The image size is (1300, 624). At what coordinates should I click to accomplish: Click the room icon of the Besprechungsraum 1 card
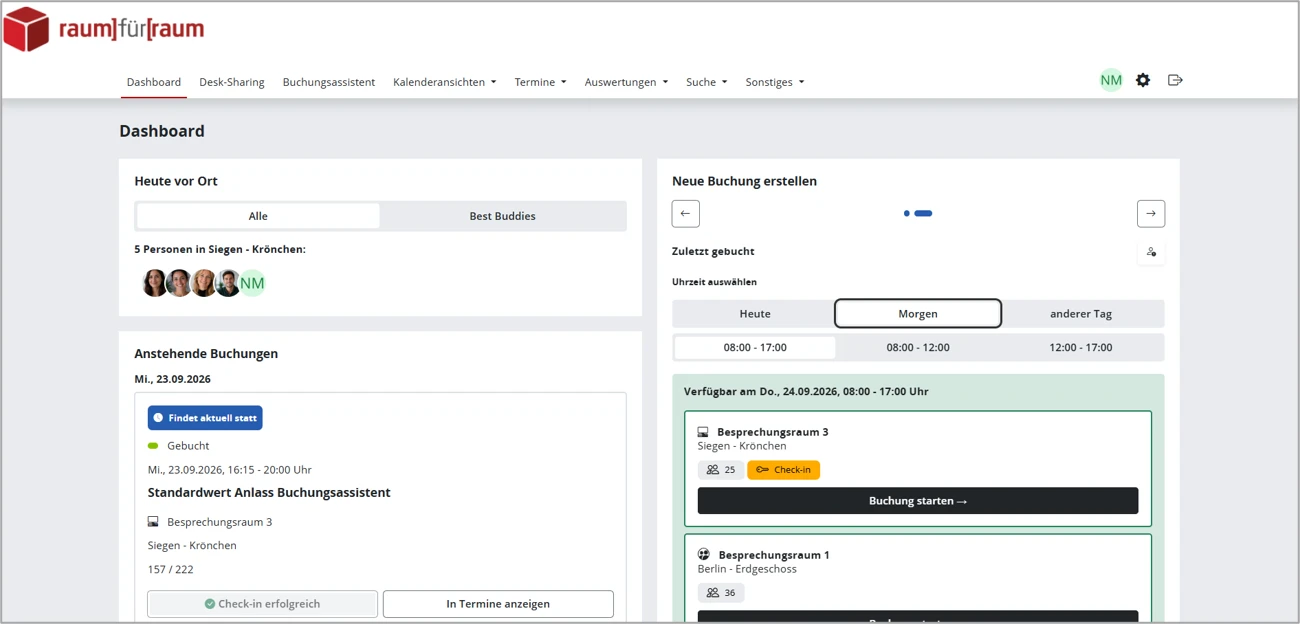pos(703,554)
